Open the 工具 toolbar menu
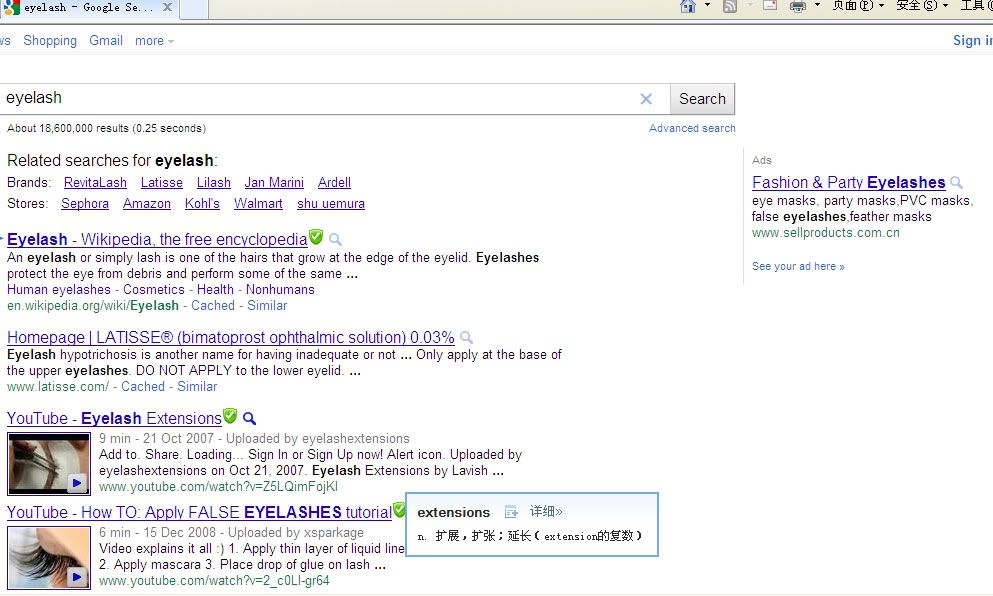 tap(977, 6)
